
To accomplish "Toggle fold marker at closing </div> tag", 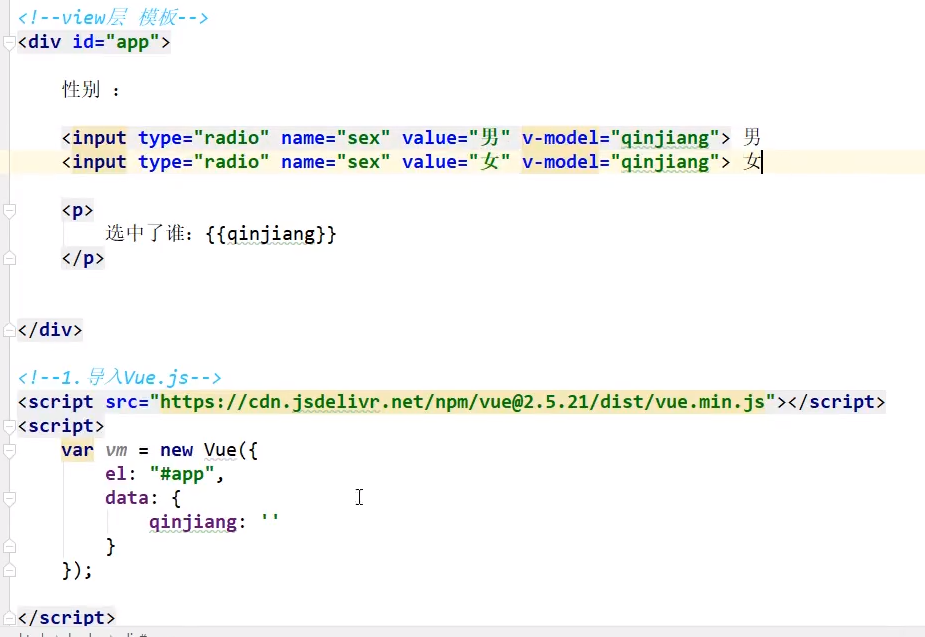I will (9, 330).
